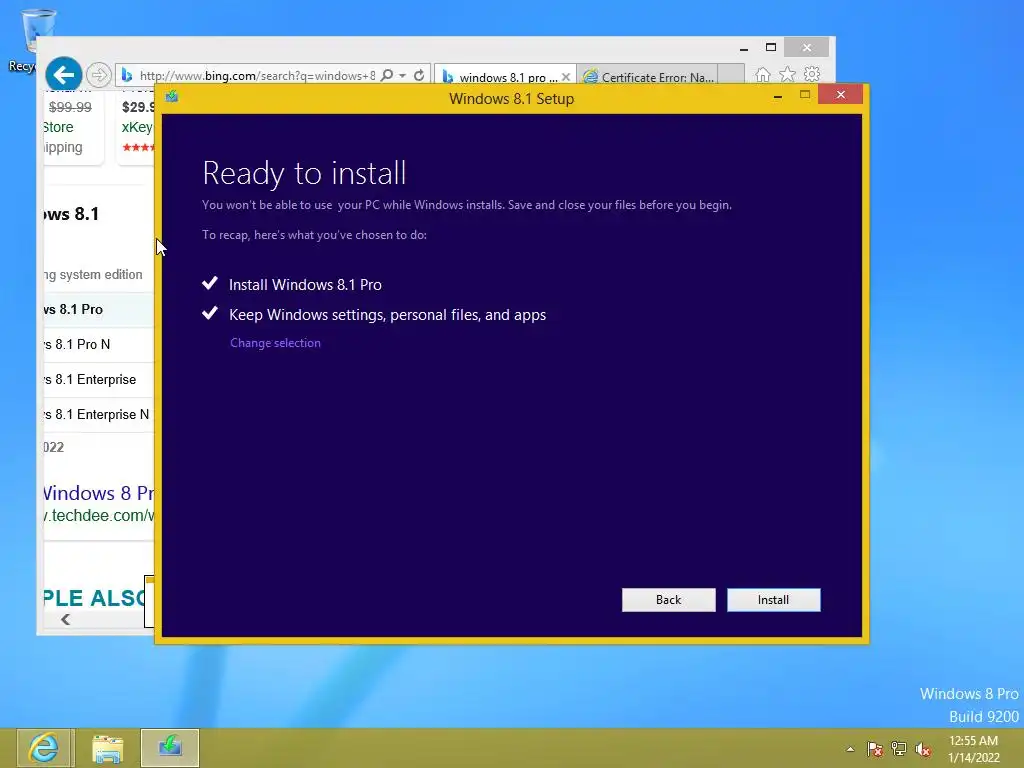Refresh the page in Internet Explorer
Viewport: 1024px width, 768px height.
point(419,75)
